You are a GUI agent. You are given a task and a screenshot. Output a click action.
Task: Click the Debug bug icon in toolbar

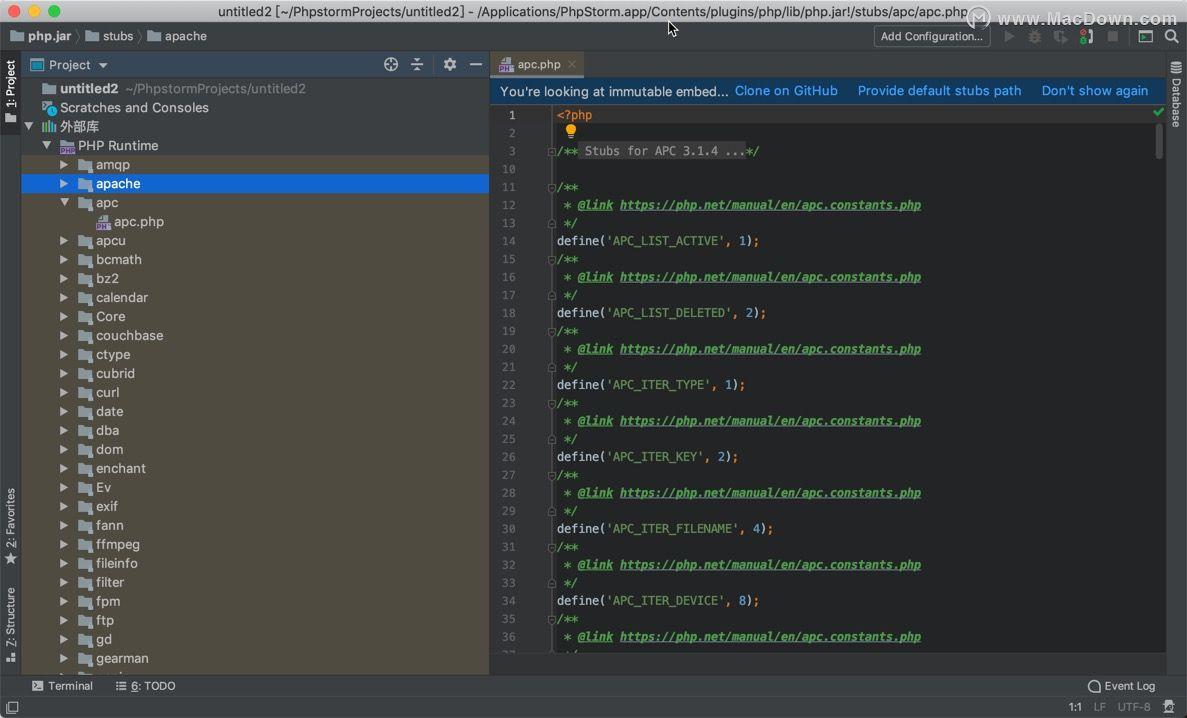[1035, 36]
